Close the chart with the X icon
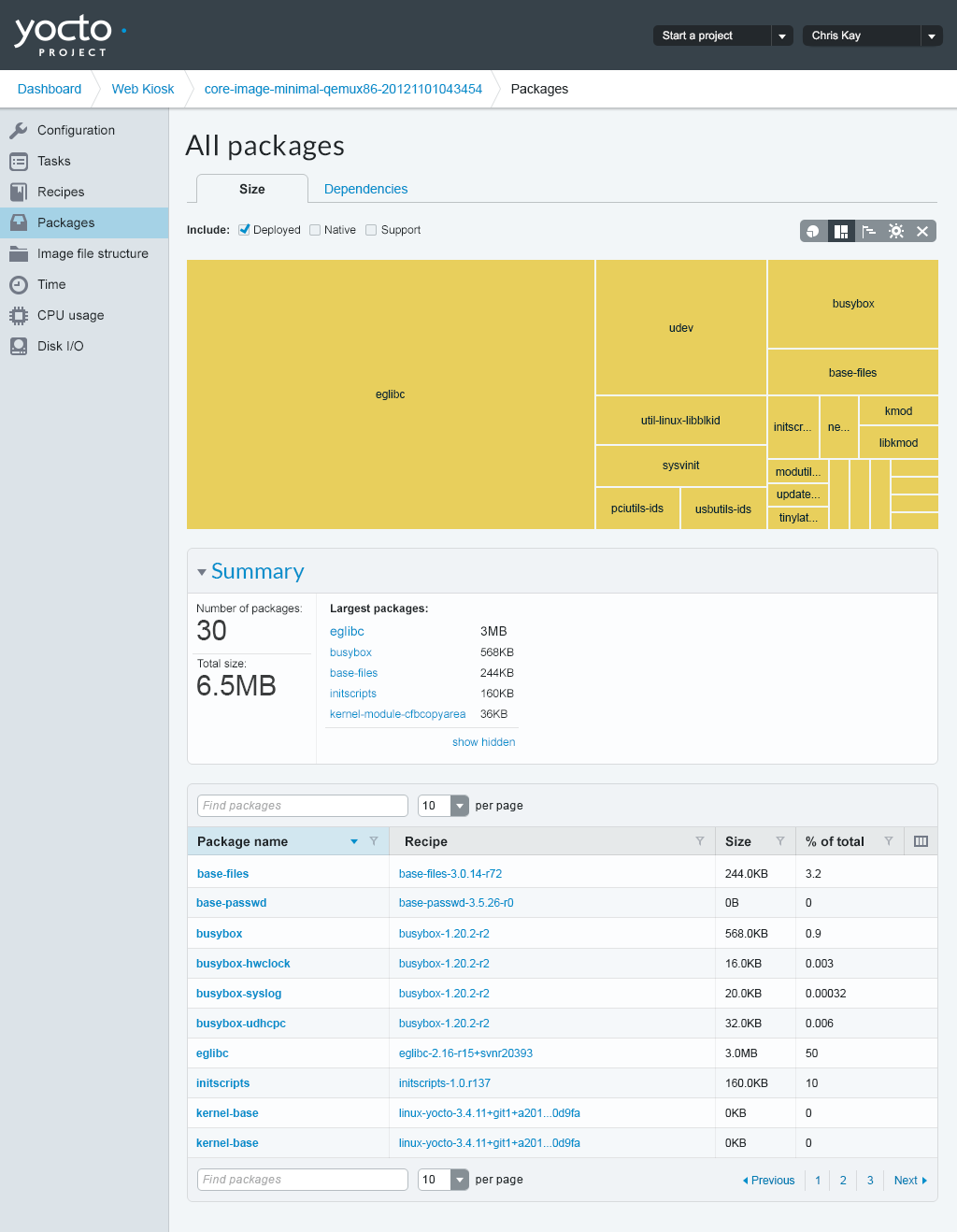Image resolution: width=957 pixels, height=1232 pixels. [922, 231]
